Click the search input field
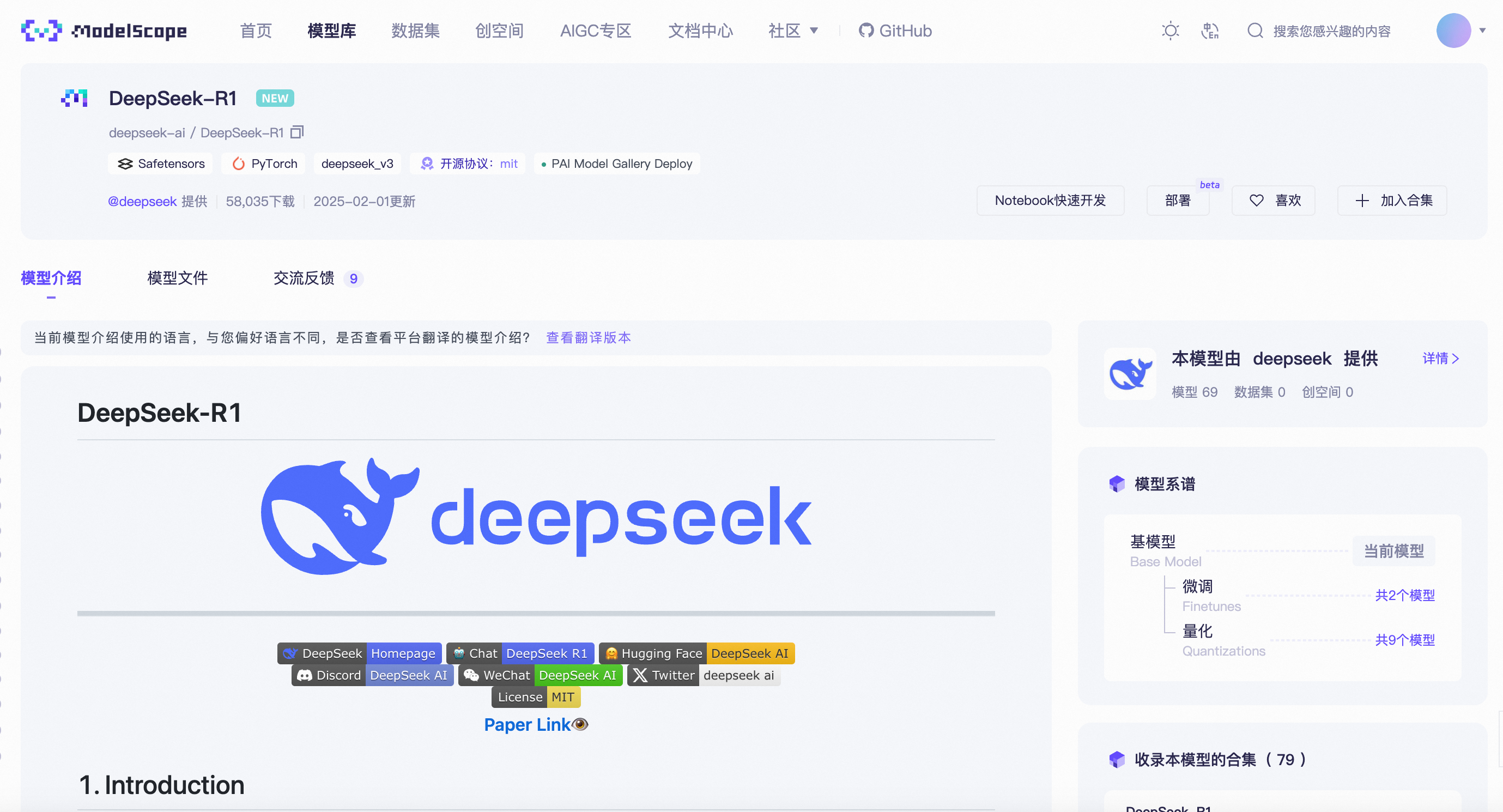The image size is (1503, 812). coord(1331,31)
